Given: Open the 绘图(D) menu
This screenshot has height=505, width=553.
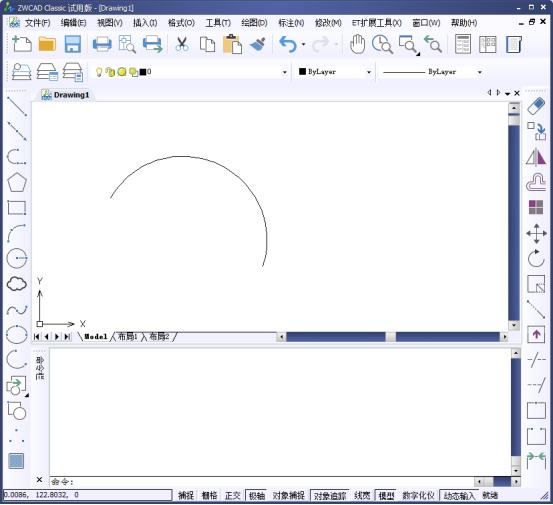Looking at the screenshot, I should (254, 23).
